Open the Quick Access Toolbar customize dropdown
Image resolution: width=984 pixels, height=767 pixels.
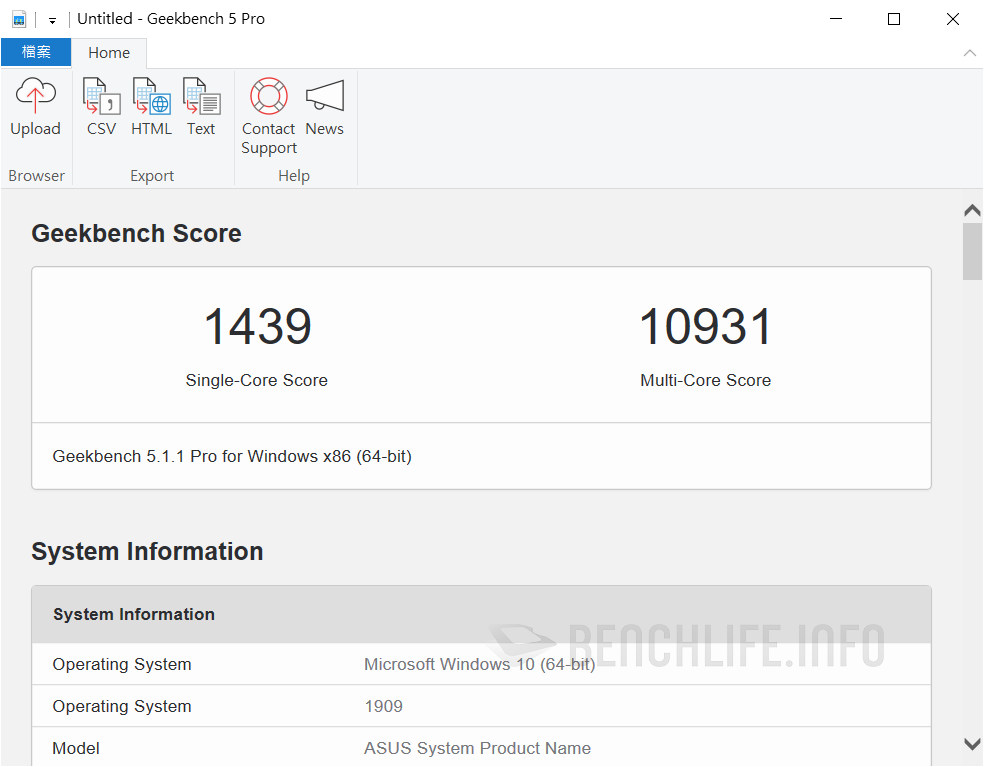(52, 18)
